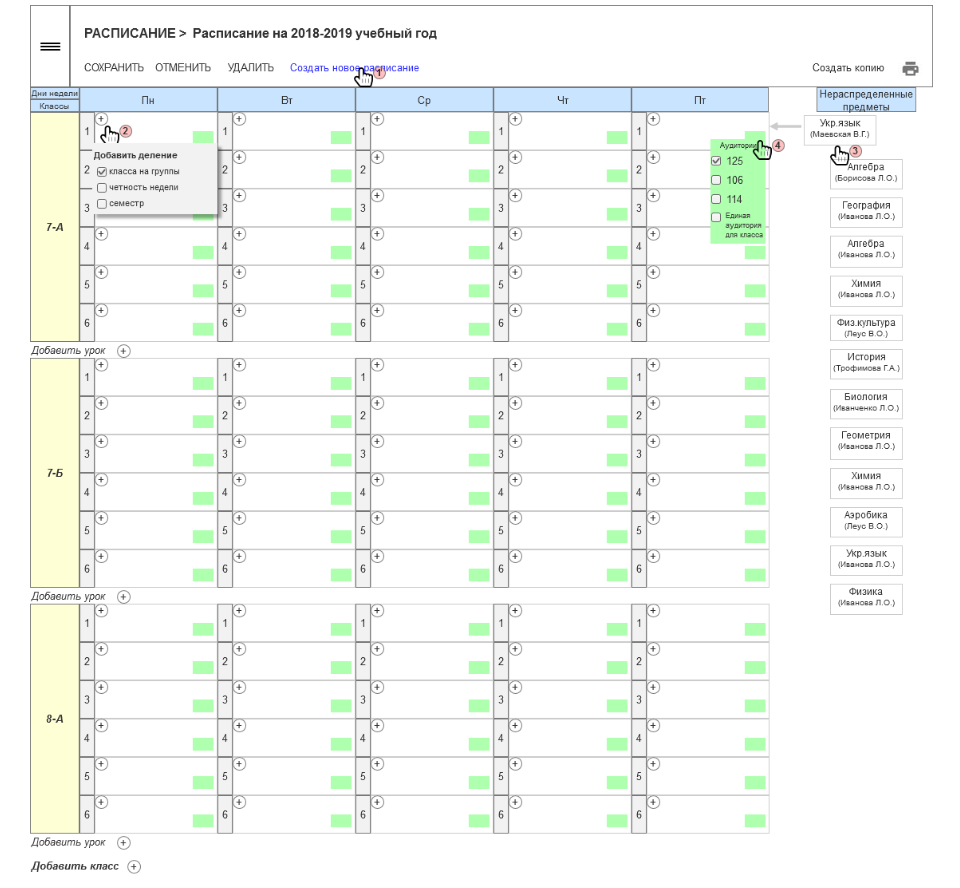
Task: Click ОТМЕНИТЬ to cancel changes
Action: click(x=182, y=68)
